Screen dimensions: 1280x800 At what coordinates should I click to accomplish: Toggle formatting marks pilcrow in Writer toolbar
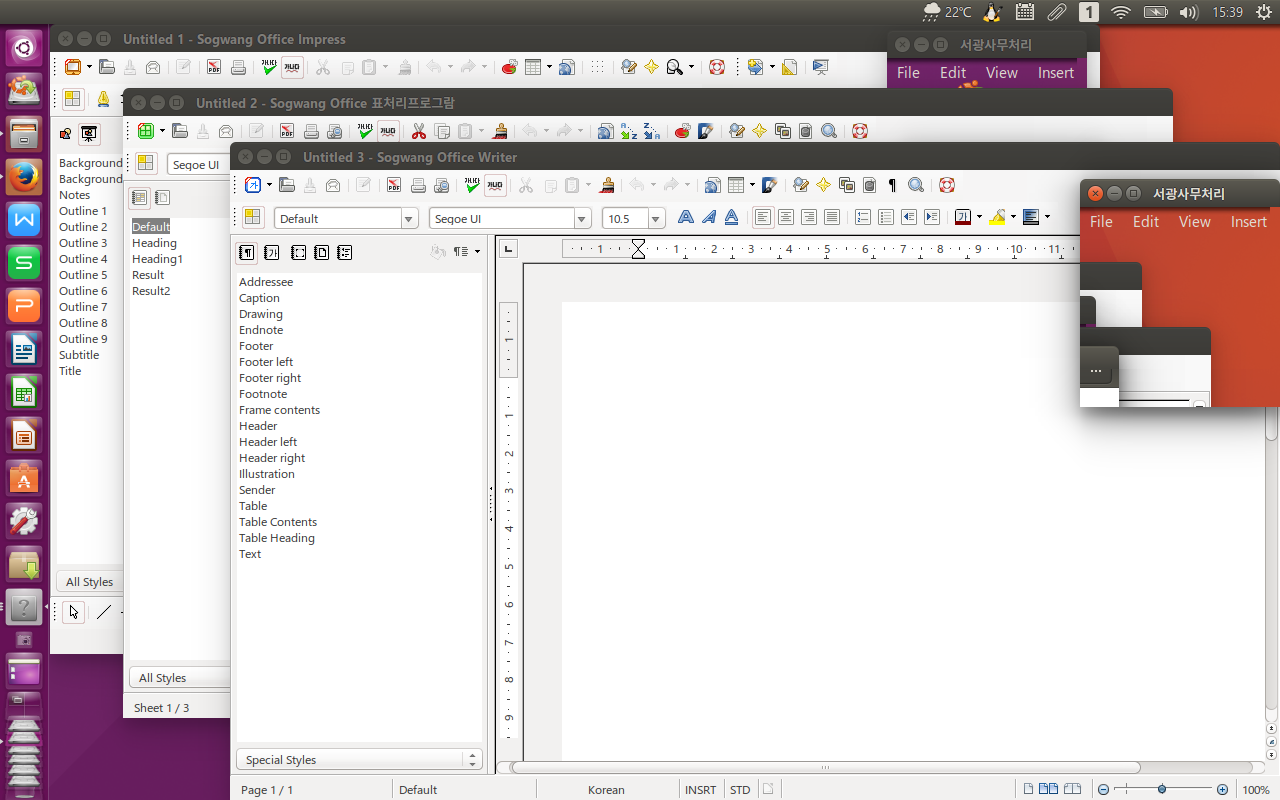pyautogui.click(x=892, y=185)
